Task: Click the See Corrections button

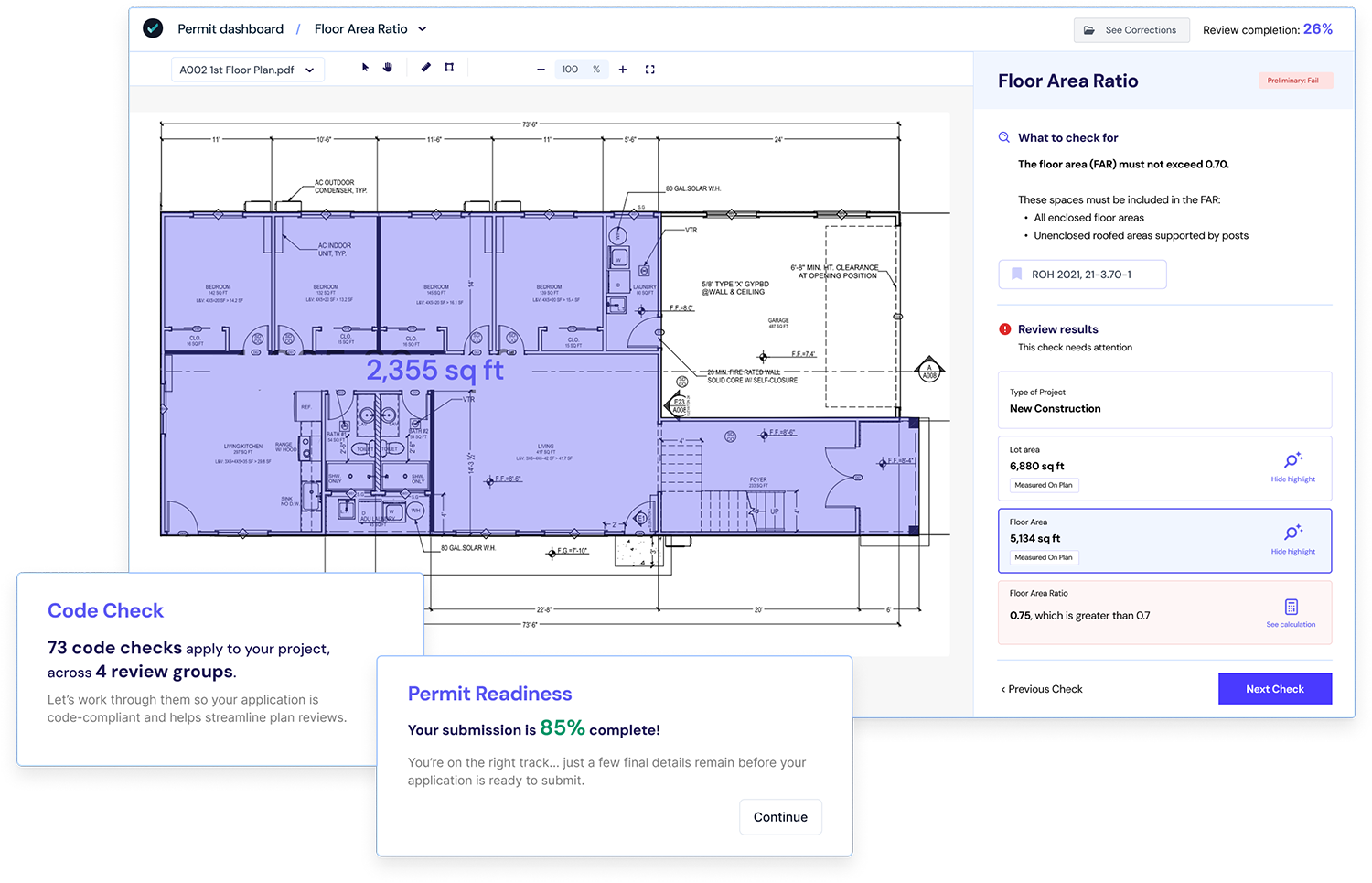Action: tap(1131, 30)
